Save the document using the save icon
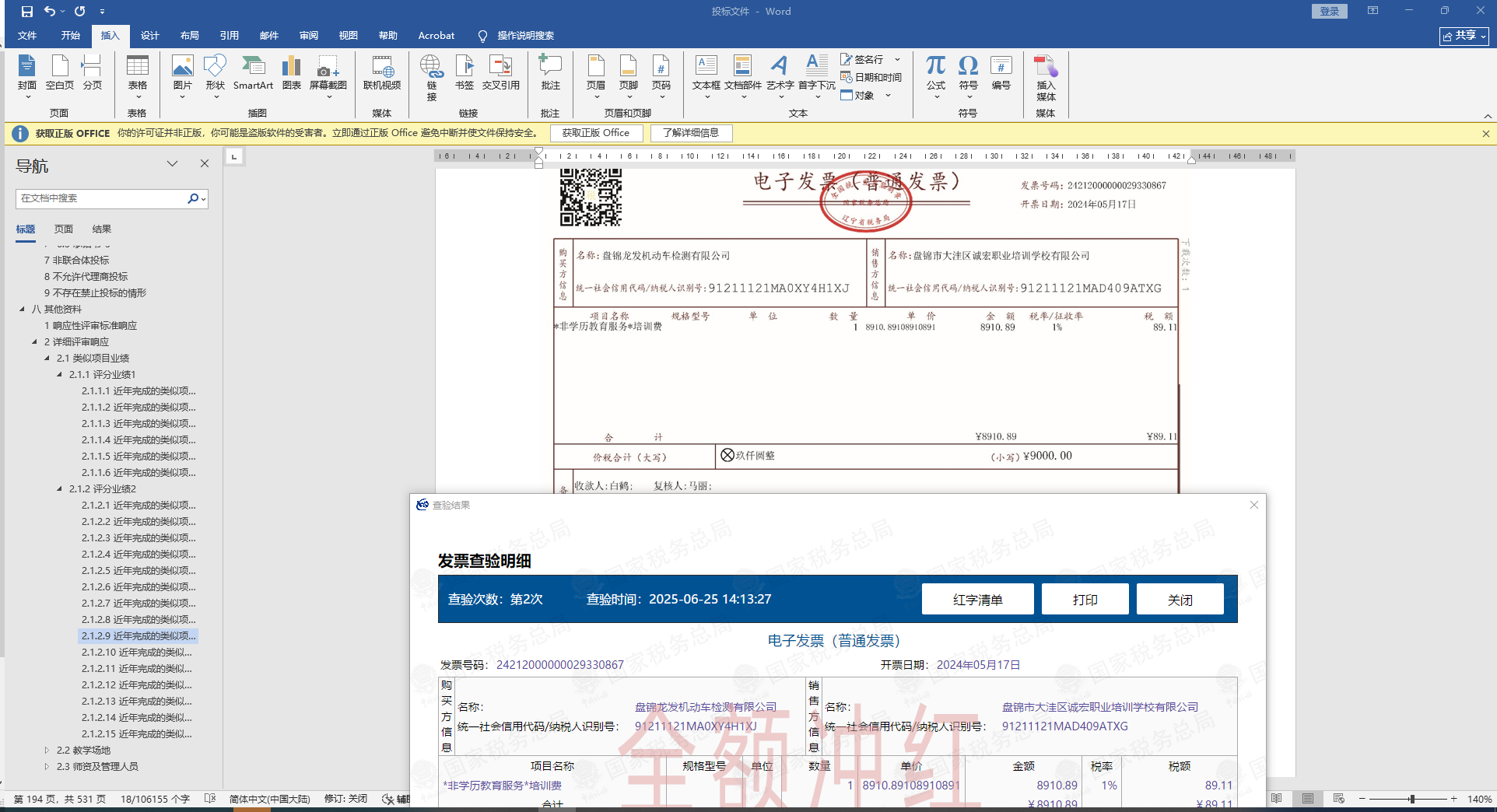 tap(27, 12)
